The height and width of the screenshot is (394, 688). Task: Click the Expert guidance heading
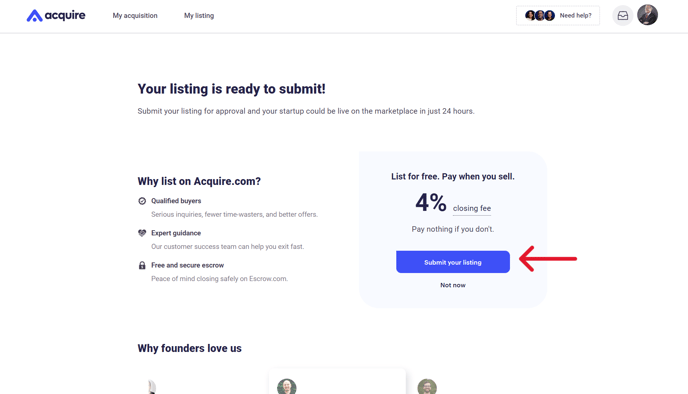coord(176,233)
